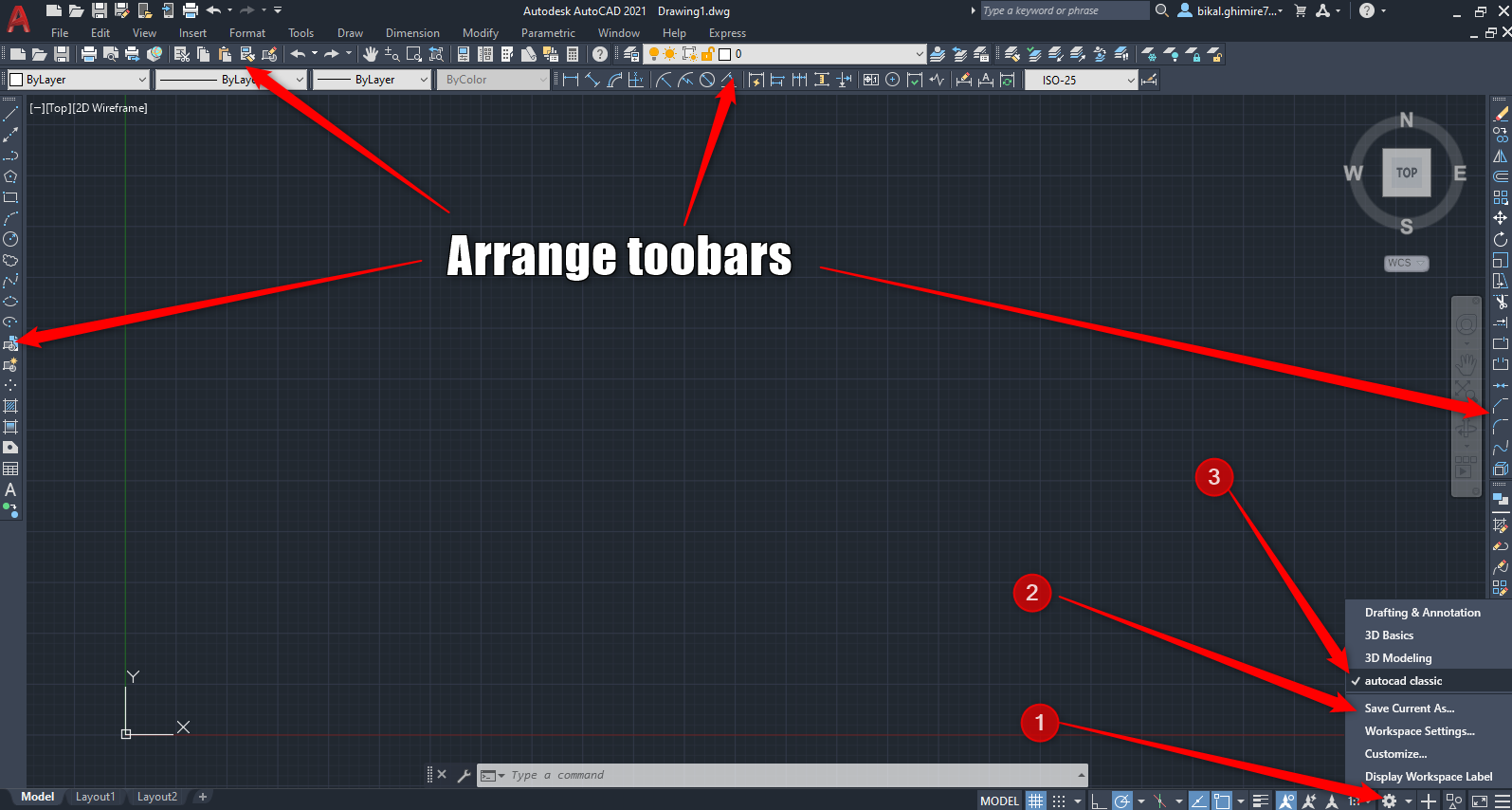Click the Diameter dimension icon

(707, 80)
